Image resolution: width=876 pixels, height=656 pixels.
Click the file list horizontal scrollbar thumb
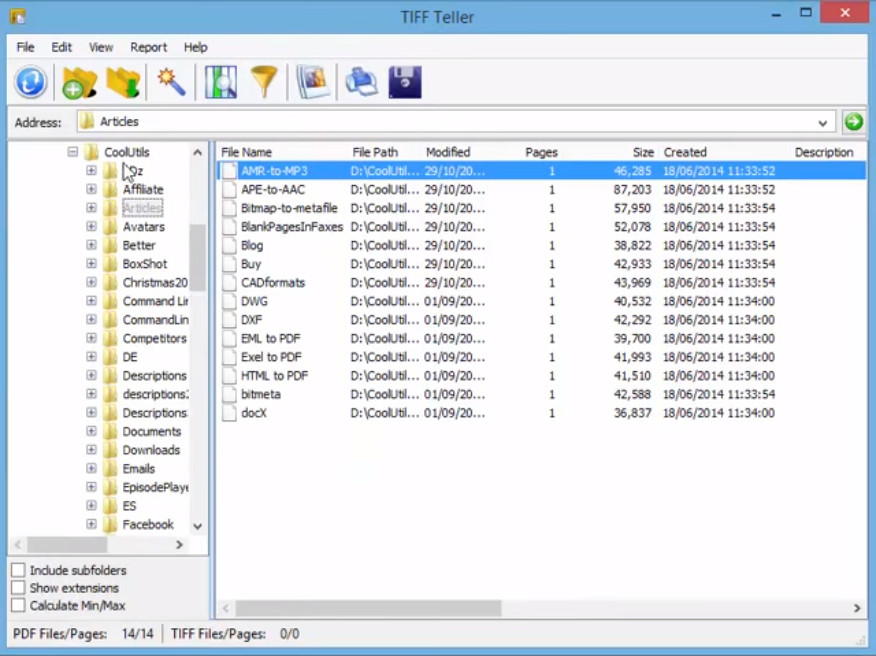coord(368,608)
